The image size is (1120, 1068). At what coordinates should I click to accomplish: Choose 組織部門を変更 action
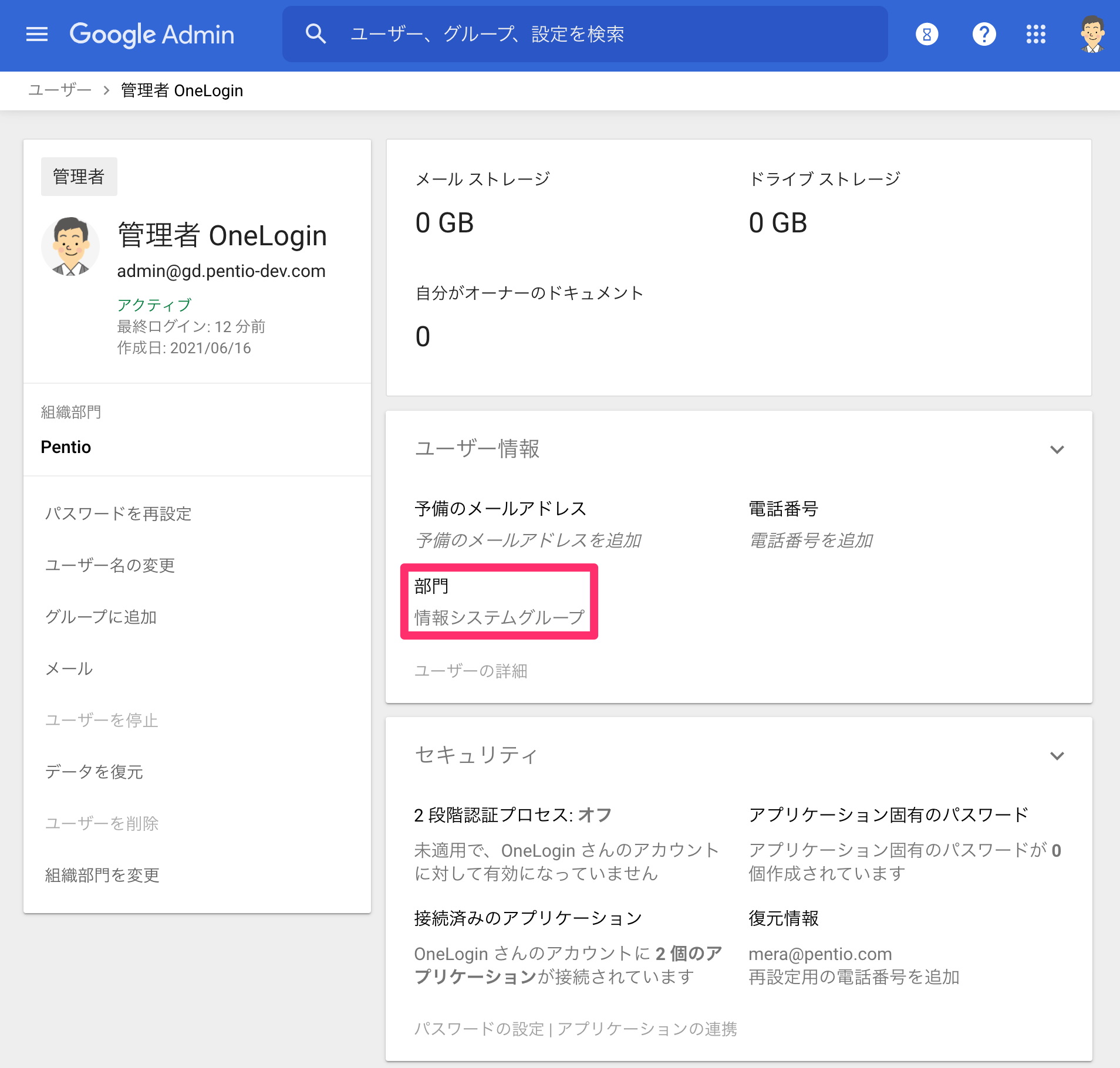[103, 876]
